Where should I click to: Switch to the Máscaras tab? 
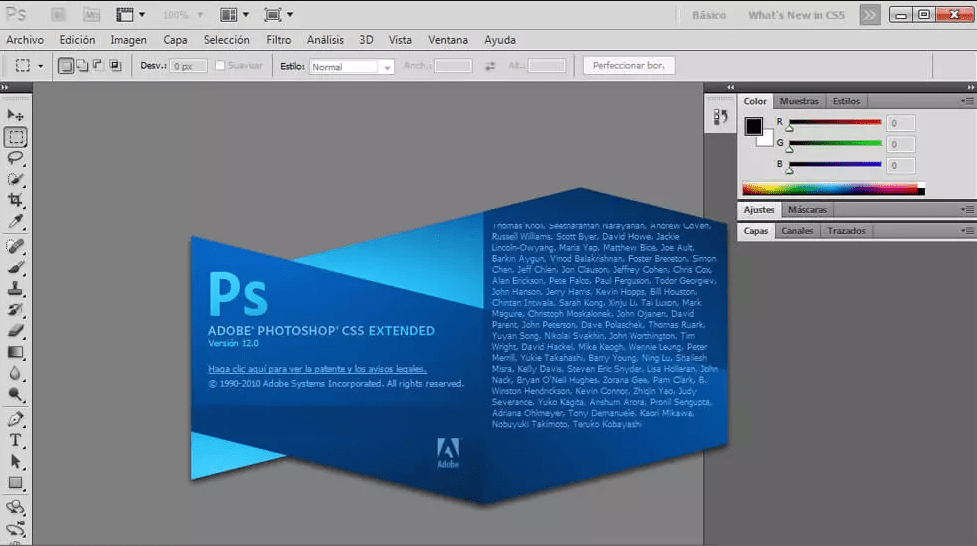click(807, 210)
